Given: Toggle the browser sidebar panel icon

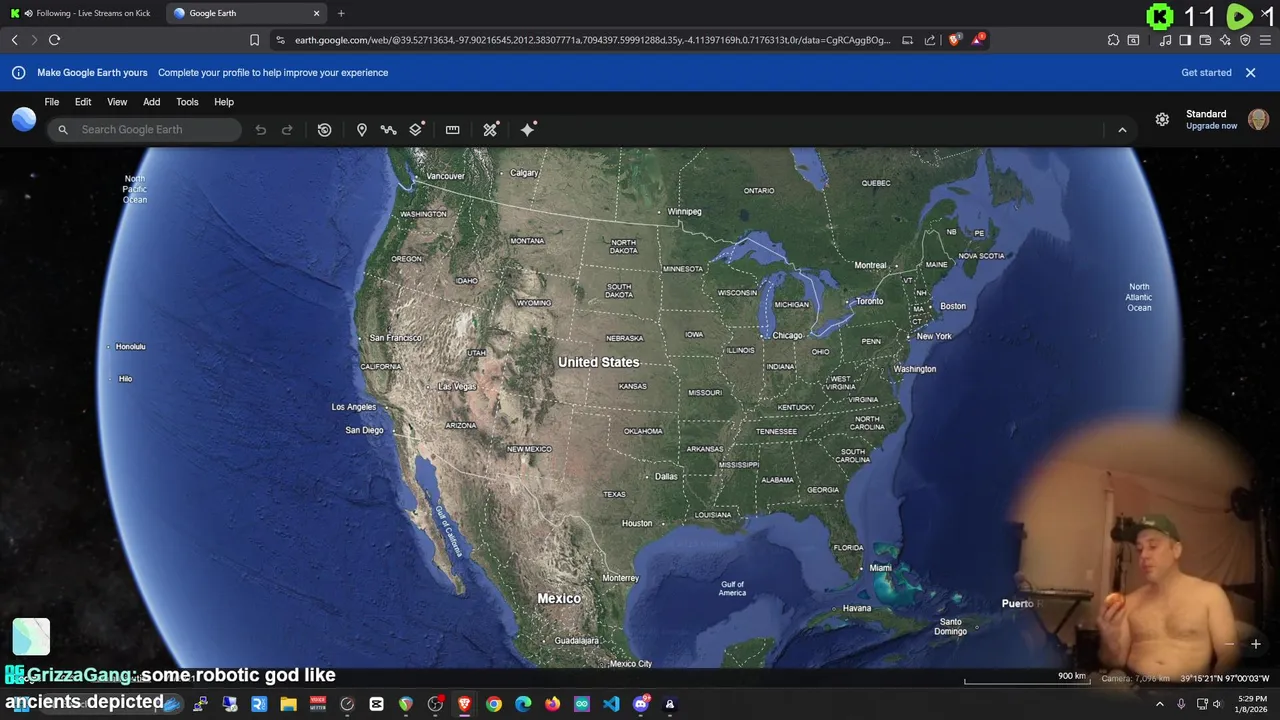Looking at the screenshot, I should (1185, 40).
